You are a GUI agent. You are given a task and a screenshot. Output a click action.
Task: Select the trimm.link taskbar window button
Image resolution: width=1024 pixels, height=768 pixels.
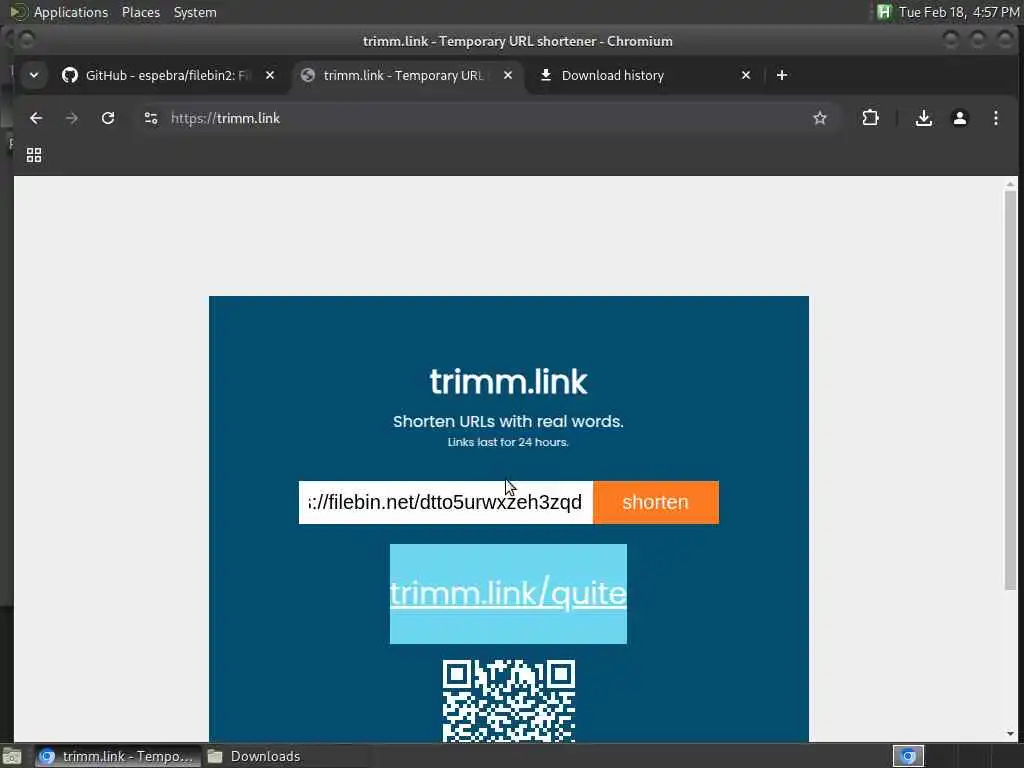tap(118, 756)
